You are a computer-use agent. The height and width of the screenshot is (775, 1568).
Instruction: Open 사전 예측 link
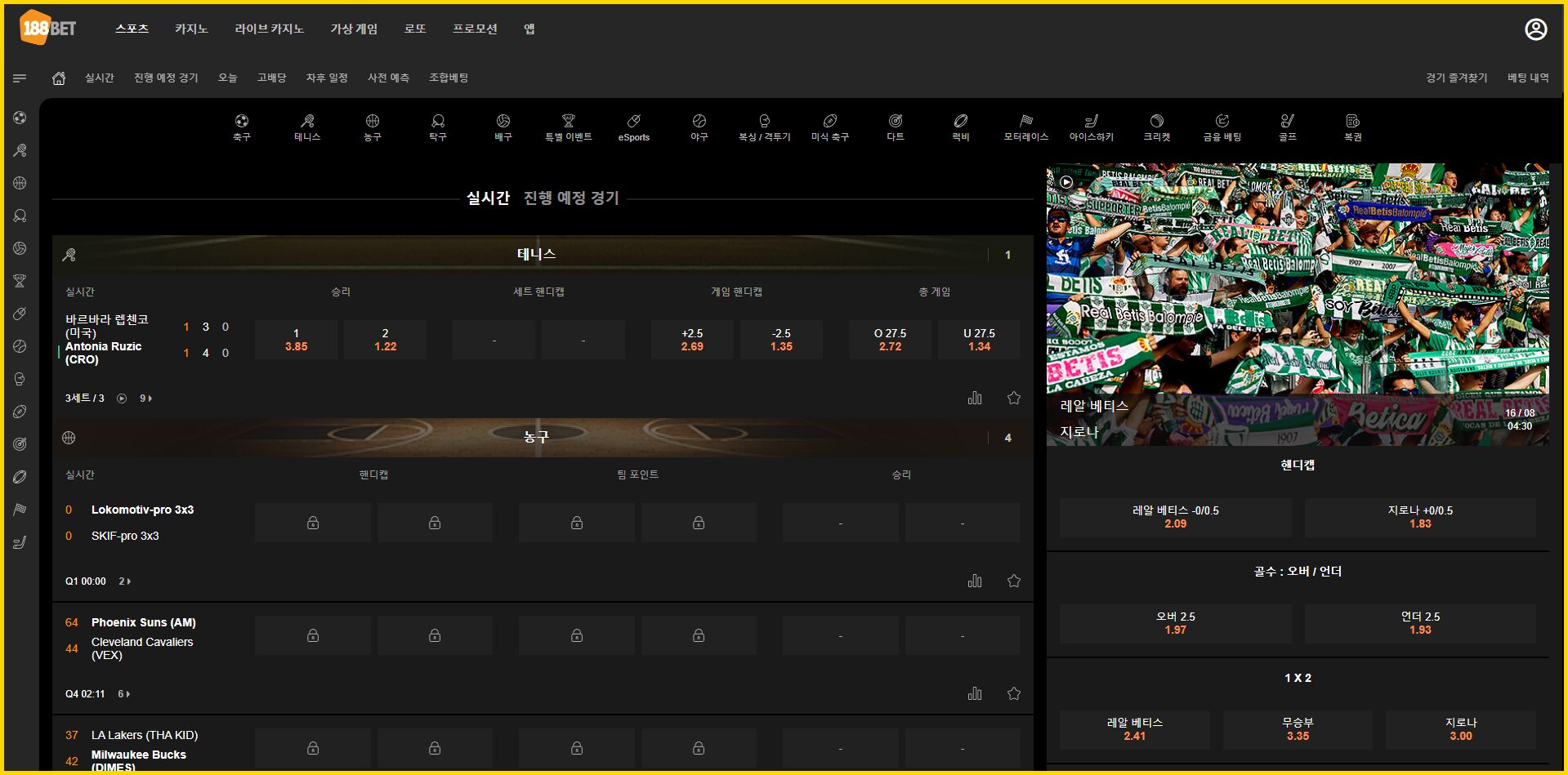click(388, 78)
